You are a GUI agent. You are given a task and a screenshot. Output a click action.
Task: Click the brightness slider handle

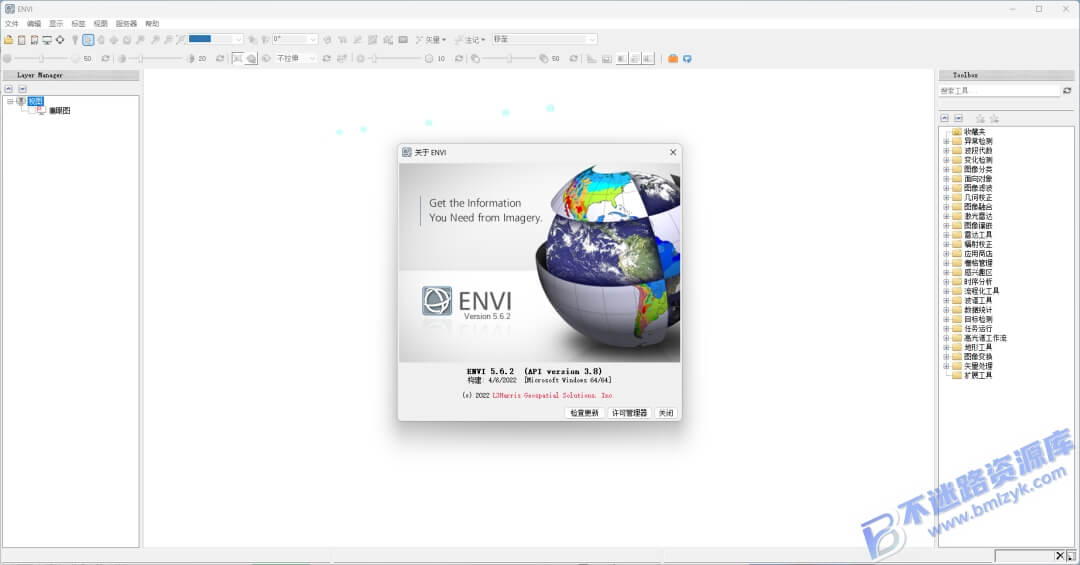click(41, 59)
